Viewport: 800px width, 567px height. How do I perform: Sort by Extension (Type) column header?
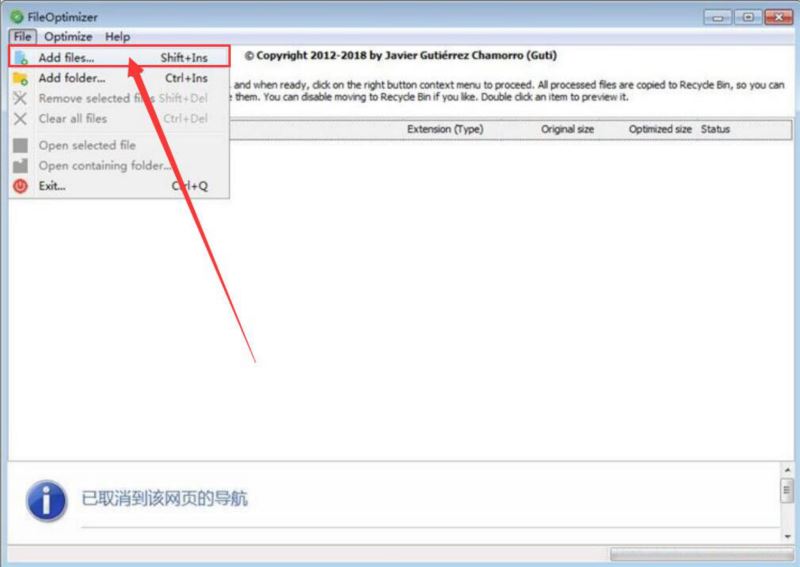click(x=445, y=129)
